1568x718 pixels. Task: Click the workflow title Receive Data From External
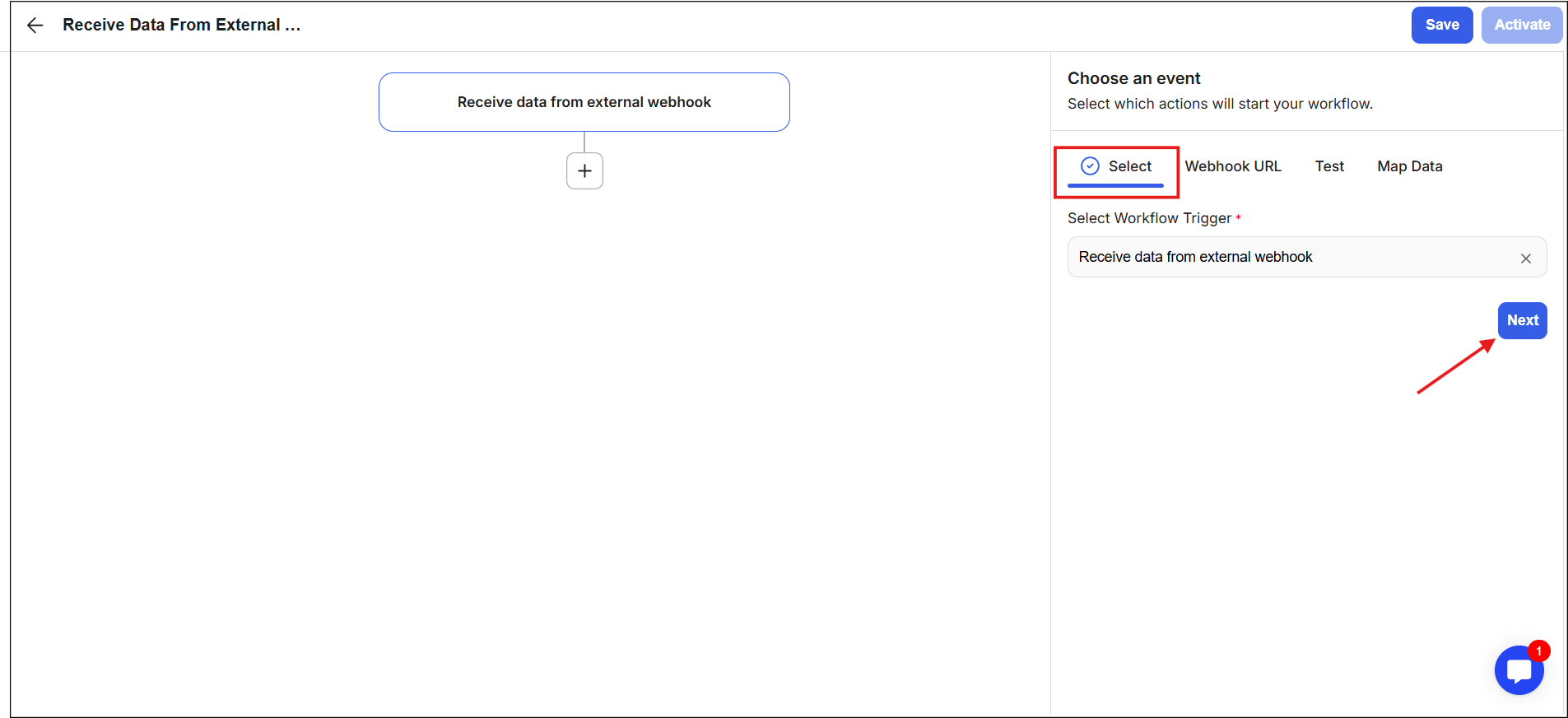[x=181, y=26]
